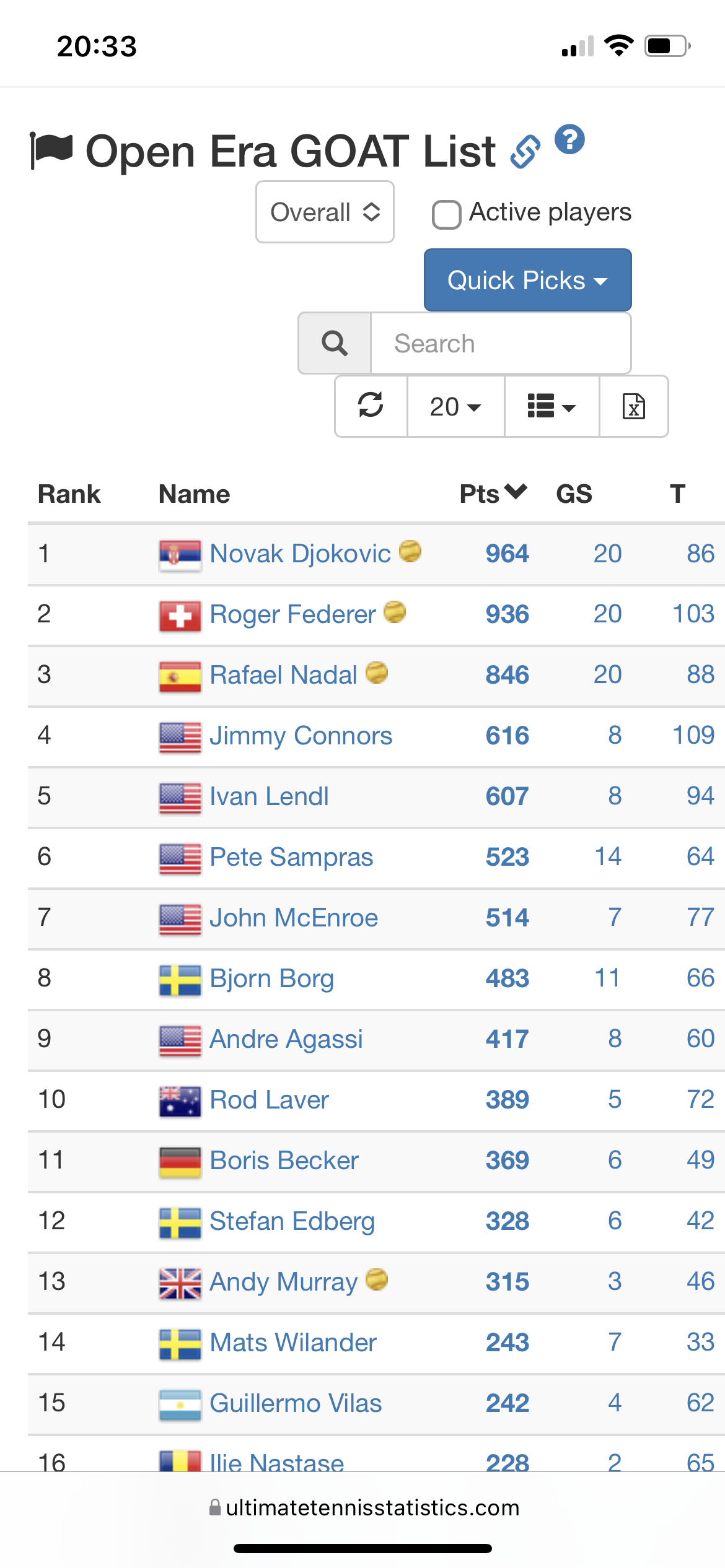Screen dimensions: 725x1568
Task: Open Rafael Nadal's player profile link
Action: (x=283, y=674)
